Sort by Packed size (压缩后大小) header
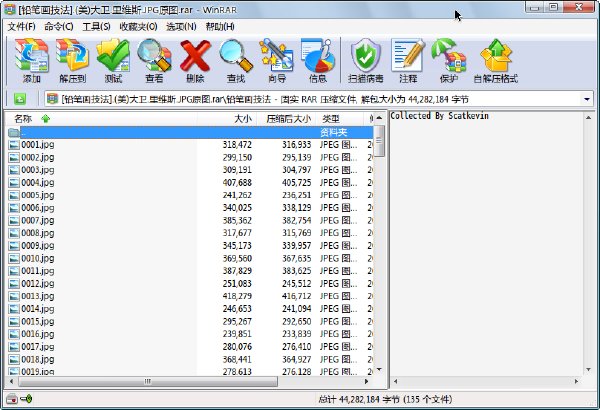600x410 pixels. click(286, 119)
